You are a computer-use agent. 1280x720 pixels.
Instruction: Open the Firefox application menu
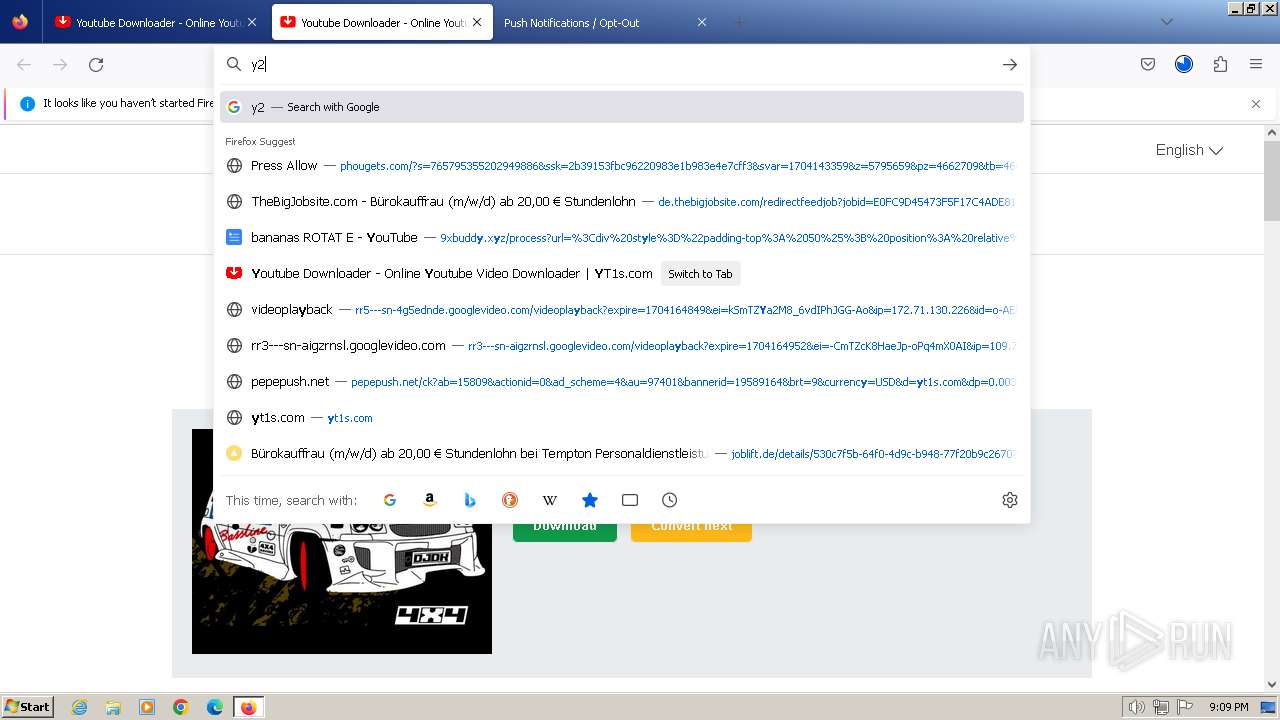(1256, 64)
